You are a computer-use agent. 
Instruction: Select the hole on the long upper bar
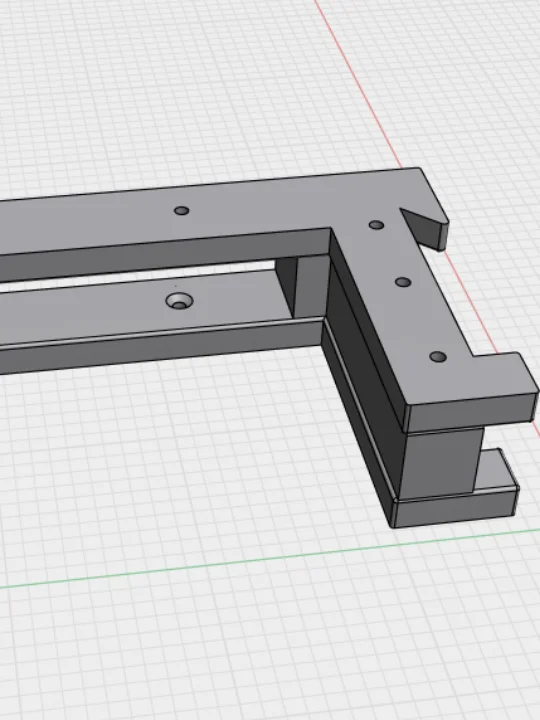[x=181, y=211]
